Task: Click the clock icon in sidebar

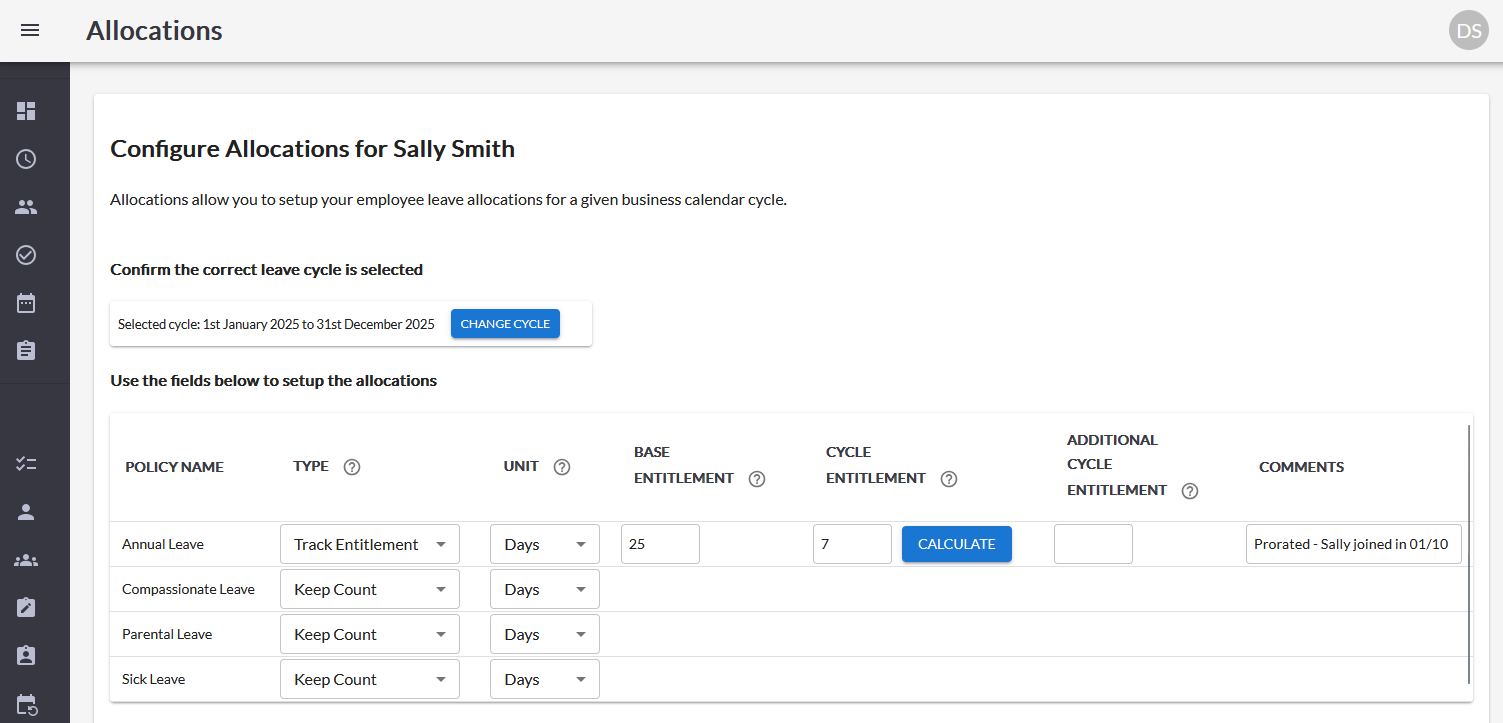Action: [x=26, y=159]
